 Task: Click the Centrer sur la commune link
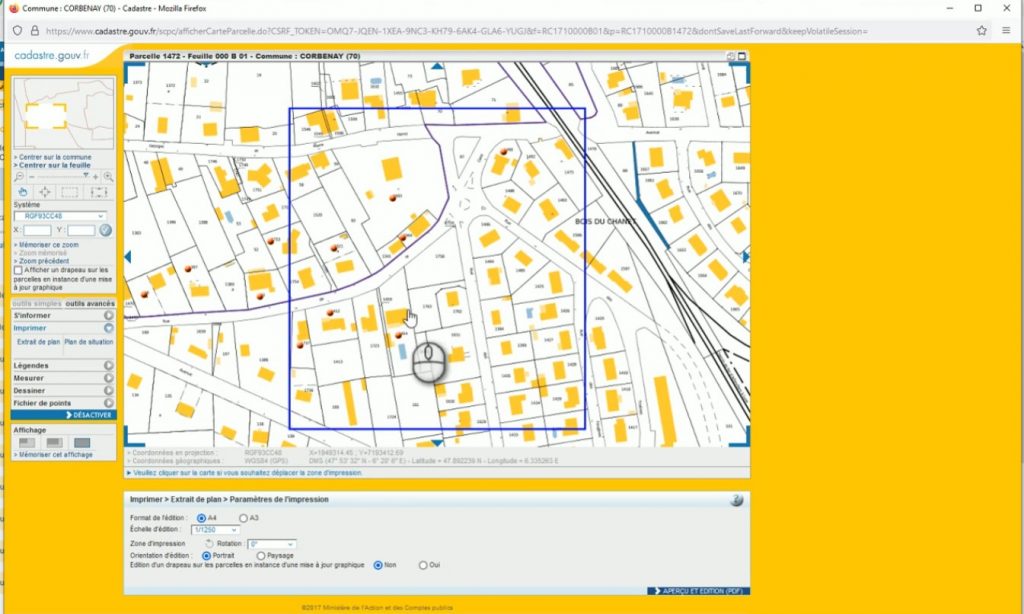[x=55, y=157]
